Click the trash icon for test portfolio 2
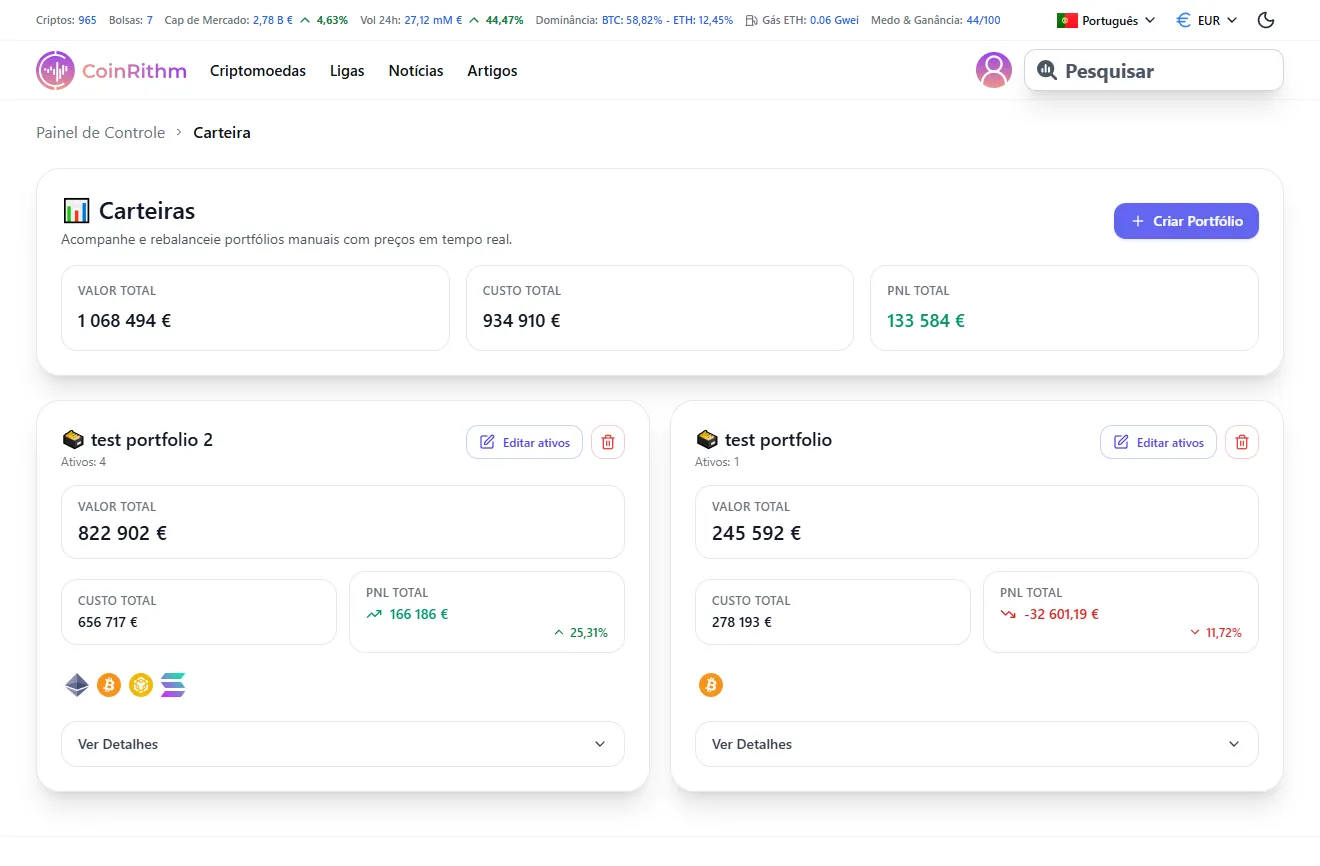This screenshot has height=866, width=1320. tap(607, 441)
